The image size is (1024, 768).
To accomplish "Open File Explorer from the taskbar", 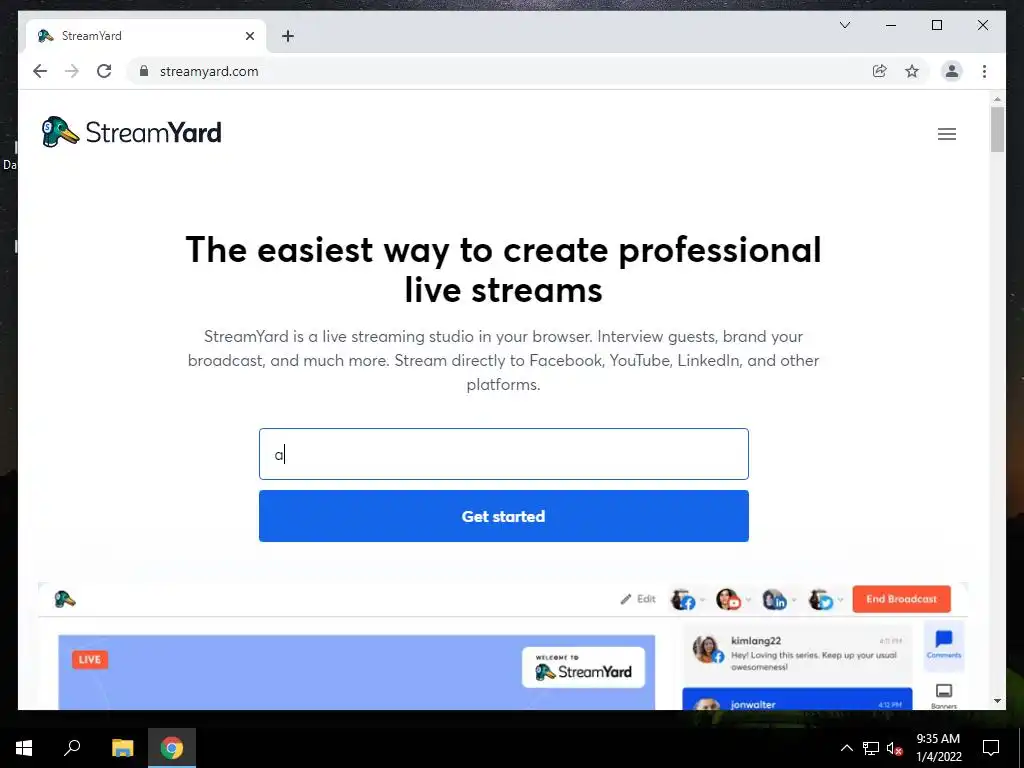I will [122, 748].
